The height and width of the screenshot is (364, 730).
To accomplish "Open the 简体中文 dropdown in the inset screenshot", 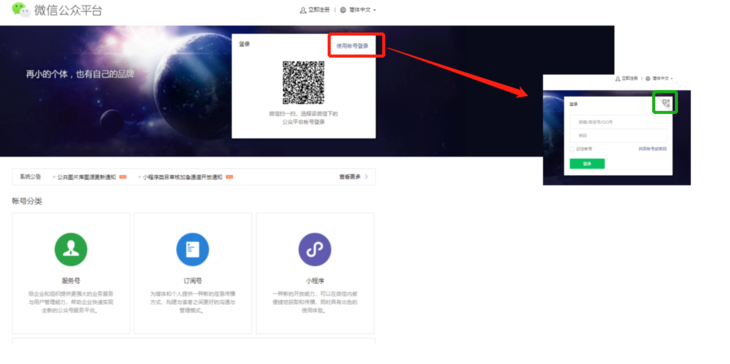I will (x=662, y=79).
